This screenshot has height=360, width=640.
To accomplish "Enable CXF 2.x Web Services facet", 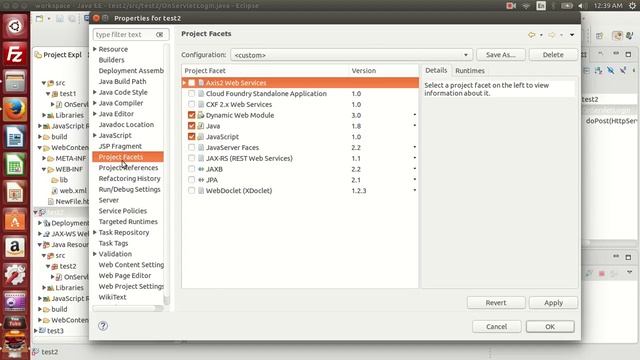I will pos(191,104).
